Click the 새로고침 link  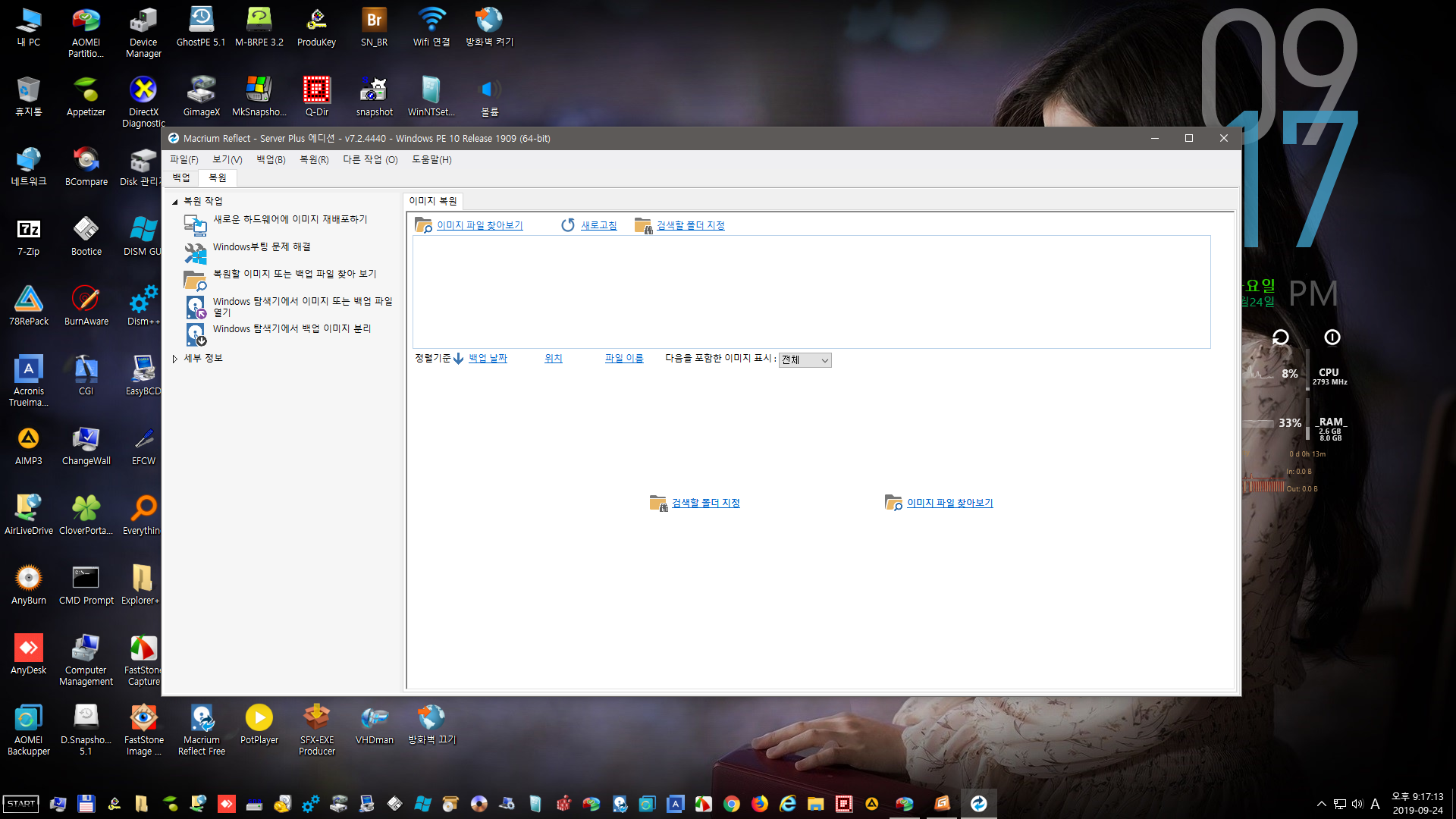point(599,225)
